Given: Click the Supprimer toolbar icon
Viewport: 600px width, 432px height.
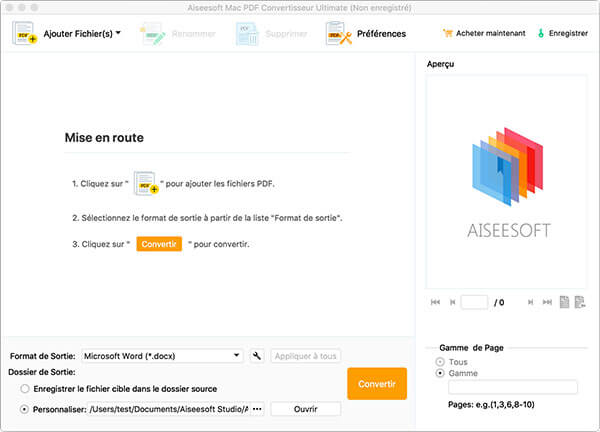Looking at the screenshot, I should [247, 34].
